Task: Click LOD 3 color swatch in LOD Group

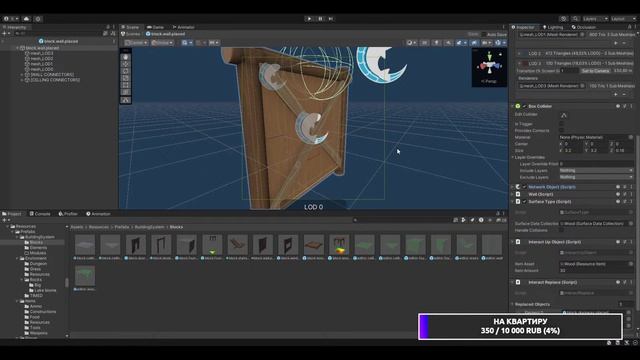Action: [x=524, y=64]
